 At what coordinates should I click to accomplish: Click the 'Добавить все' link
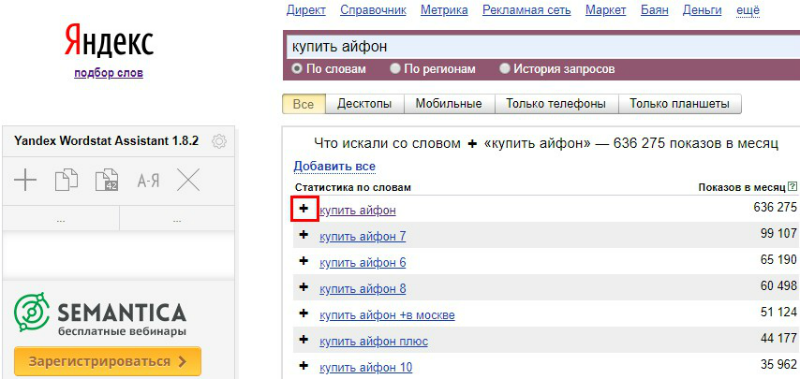334,166
